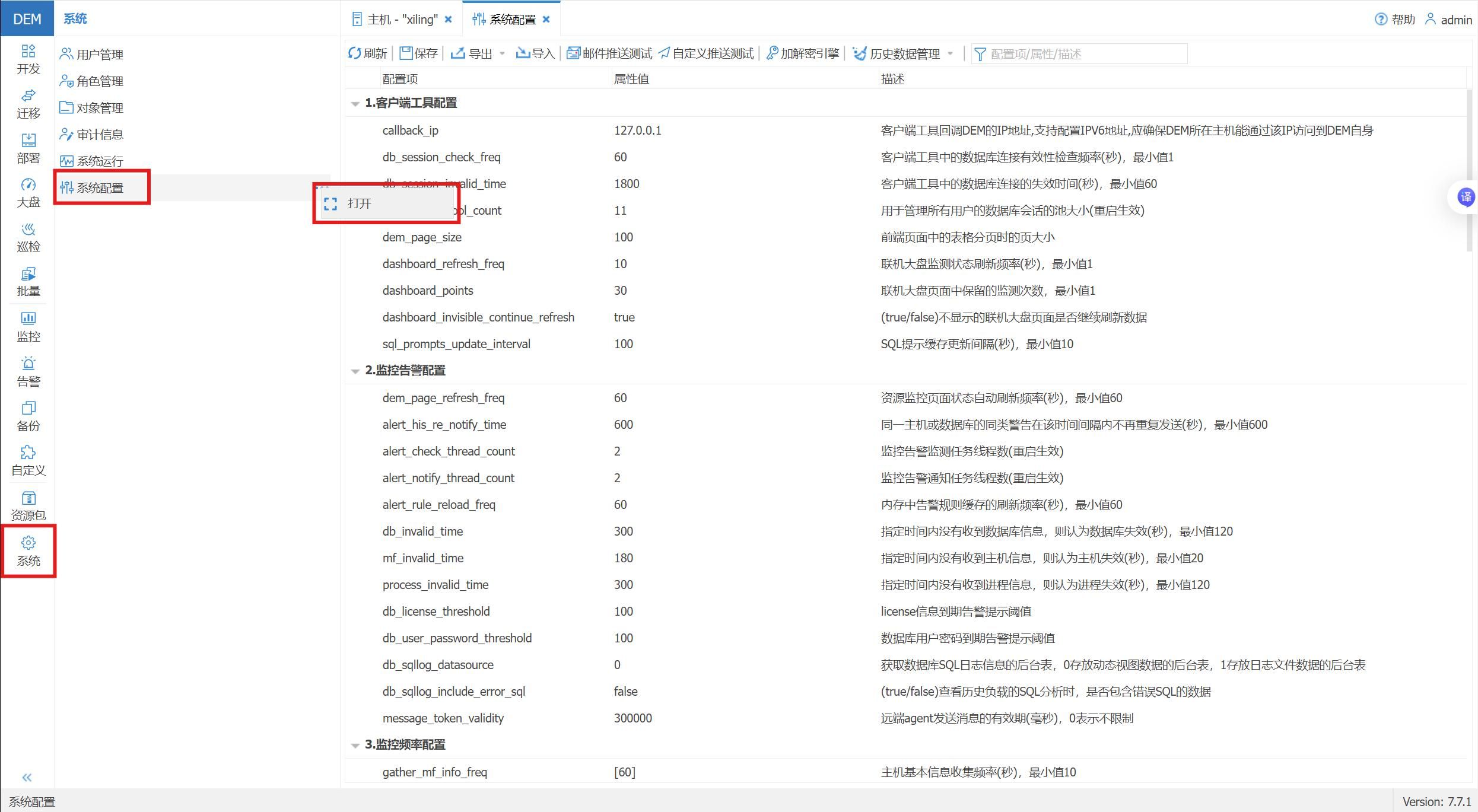
Task: 点击左侧面板的用户管理项
Action: click(100, 53)
